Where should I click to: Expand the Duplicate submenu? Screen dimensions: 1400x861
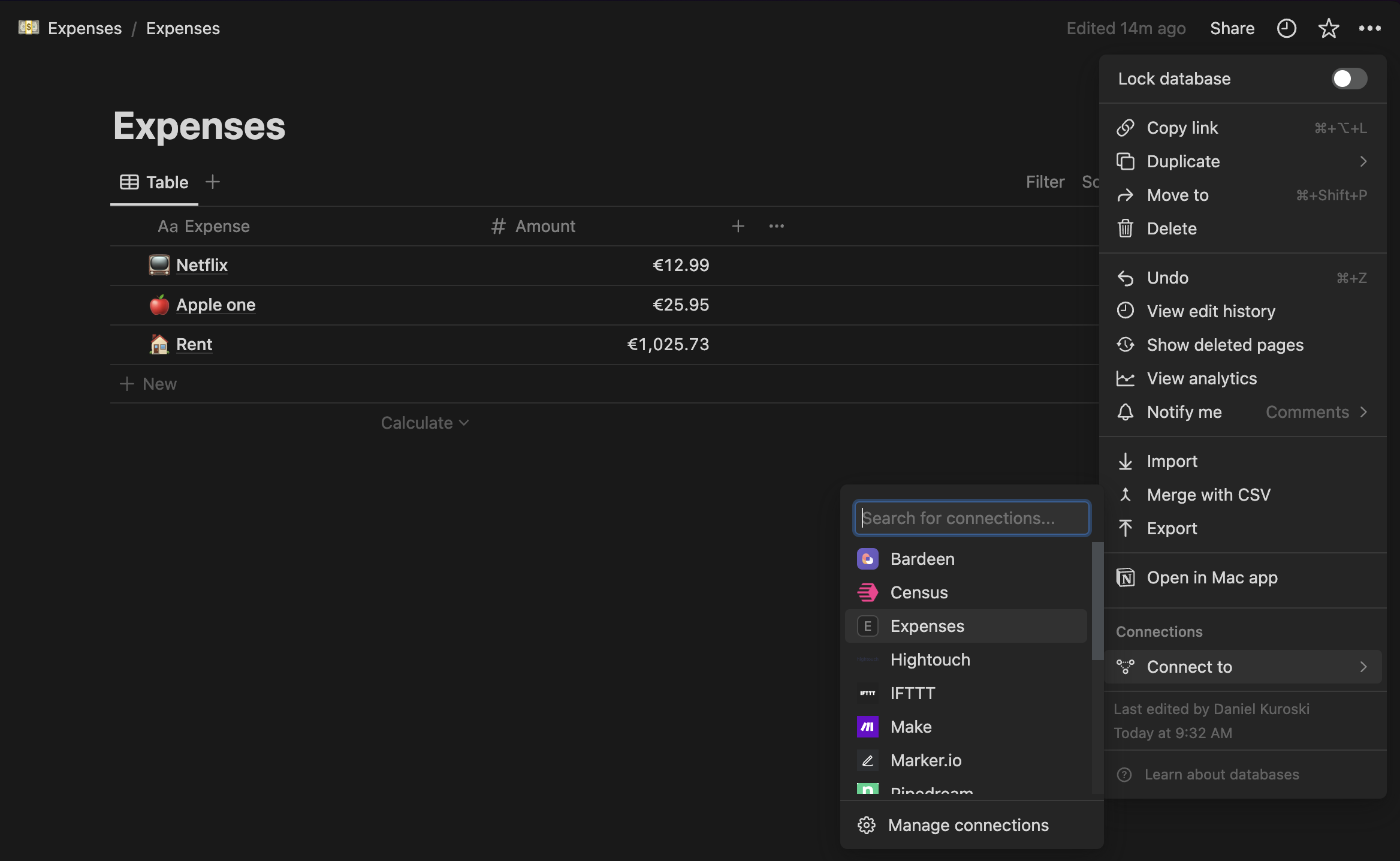click(1363, 161)
